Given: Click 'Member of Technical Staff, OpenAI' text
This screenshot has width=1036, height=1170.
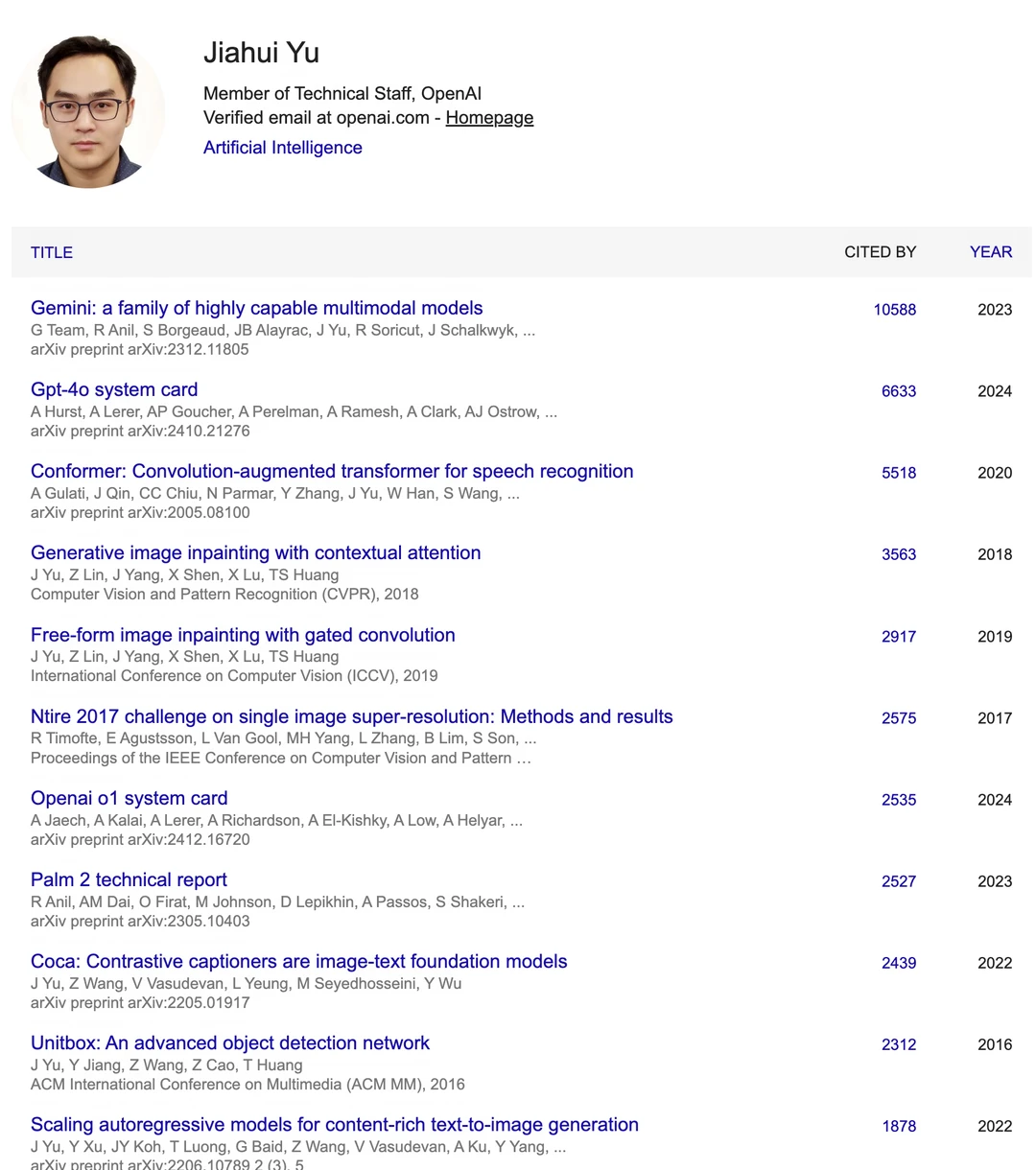Looking at the screenshot, I should pos(342,93).
